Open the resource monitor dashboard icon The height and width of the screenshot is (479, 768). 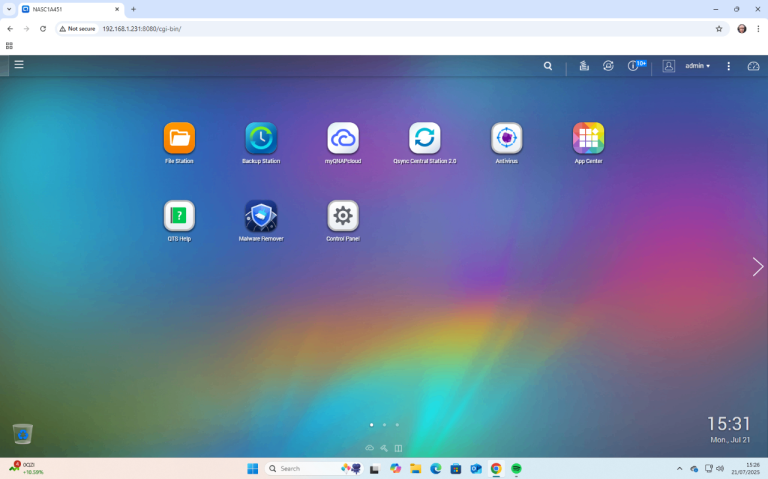pyautogui.click(x=753, y=66)
